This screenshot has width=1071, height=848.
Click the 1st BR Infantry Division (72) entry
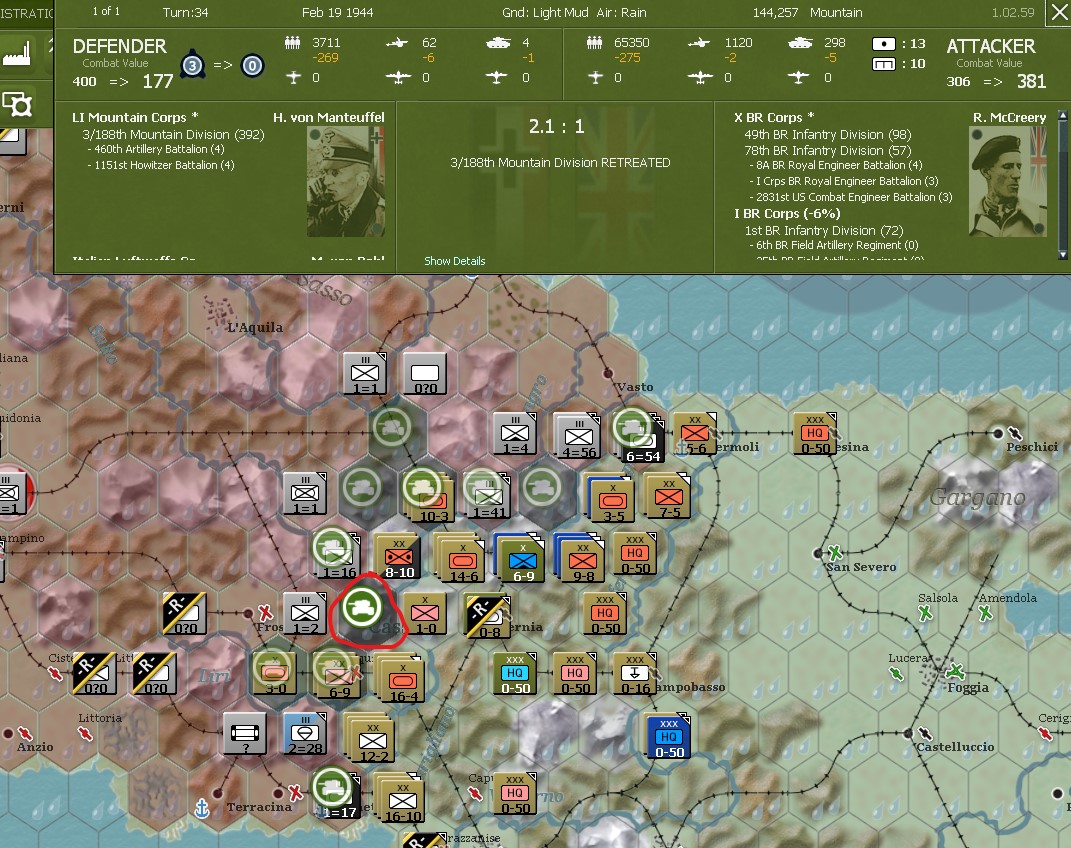[x=824, y=231]
